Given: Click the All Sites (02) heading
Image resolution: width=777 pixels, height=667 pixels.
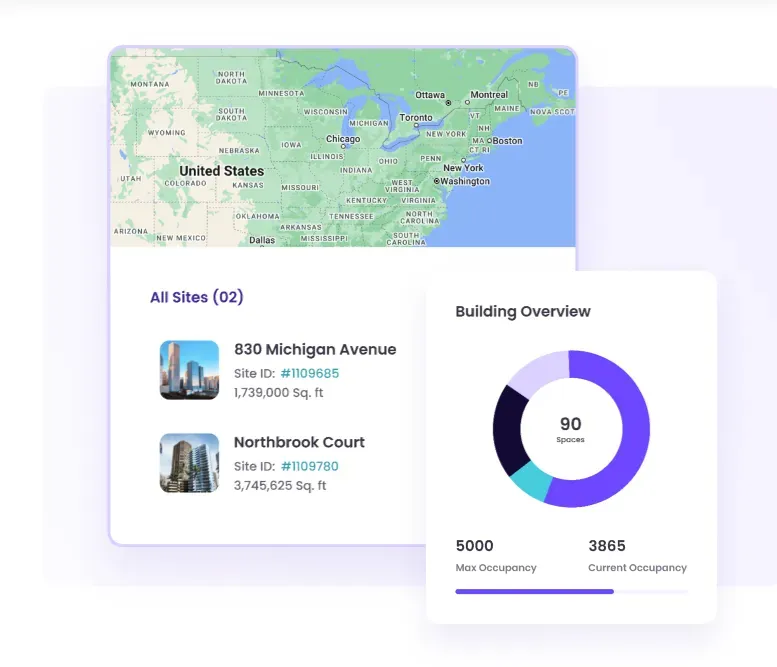Looking at the screenshot, I should point(197,297).
